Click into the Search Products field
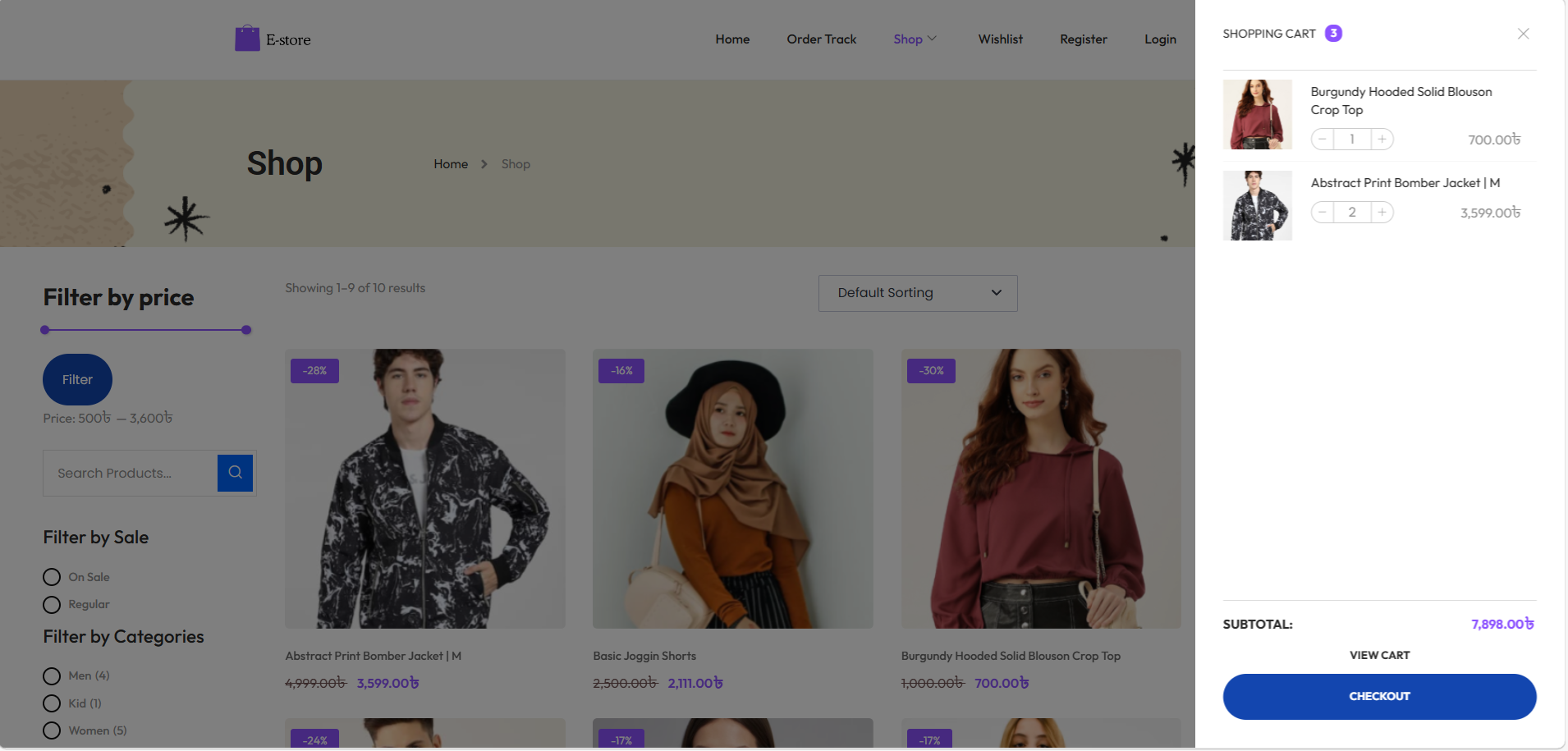The image size is (1568, 751). coord(131,473)
